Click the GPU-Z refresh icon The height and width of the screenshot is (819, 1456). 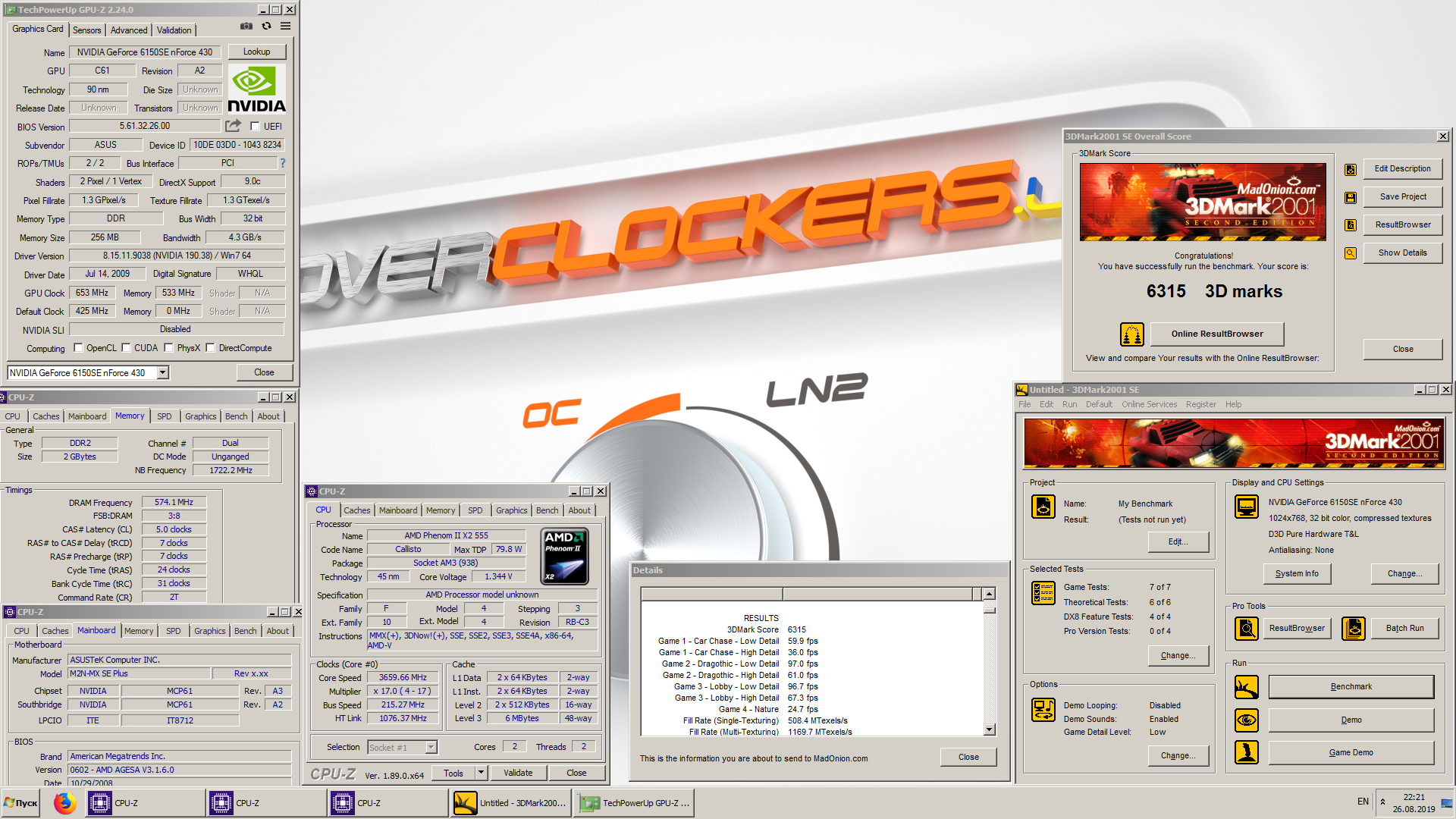coord(266,26)
